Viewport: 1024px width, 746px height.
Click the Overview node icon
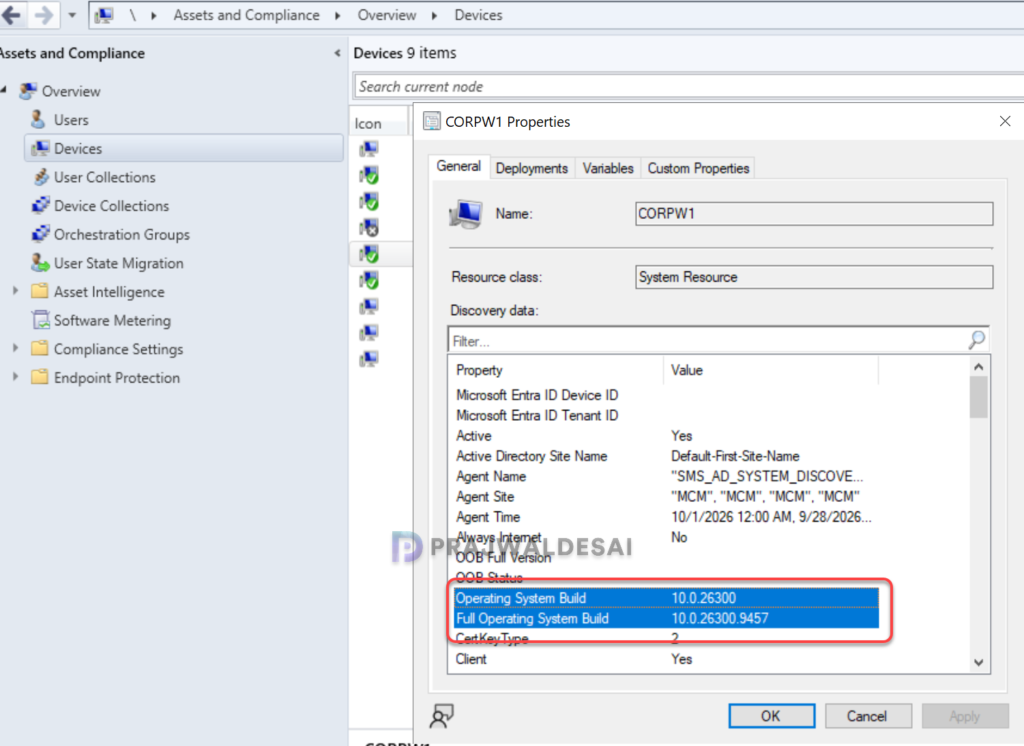click(x=27, y=91)
